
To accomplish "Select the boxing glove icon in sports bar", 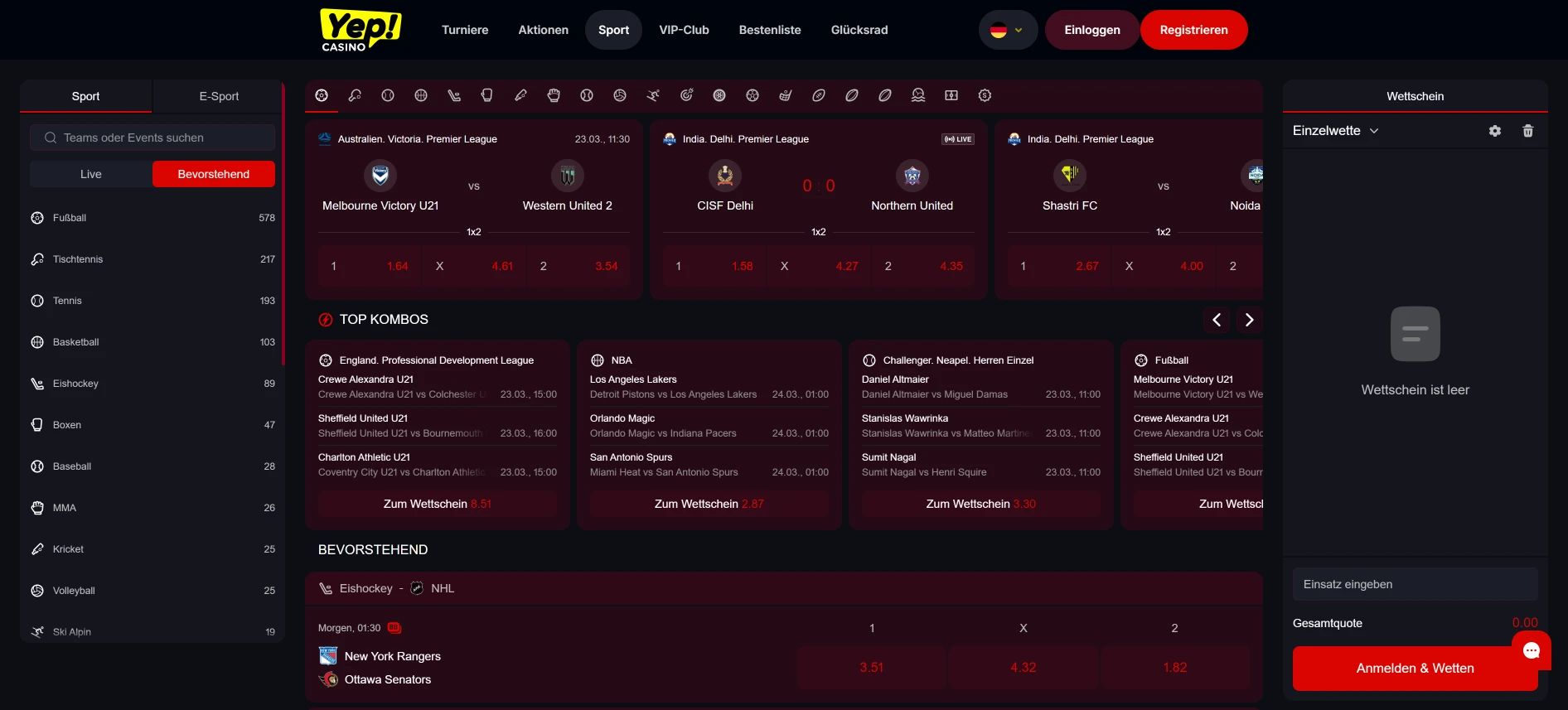I will (x=487, y=95).
